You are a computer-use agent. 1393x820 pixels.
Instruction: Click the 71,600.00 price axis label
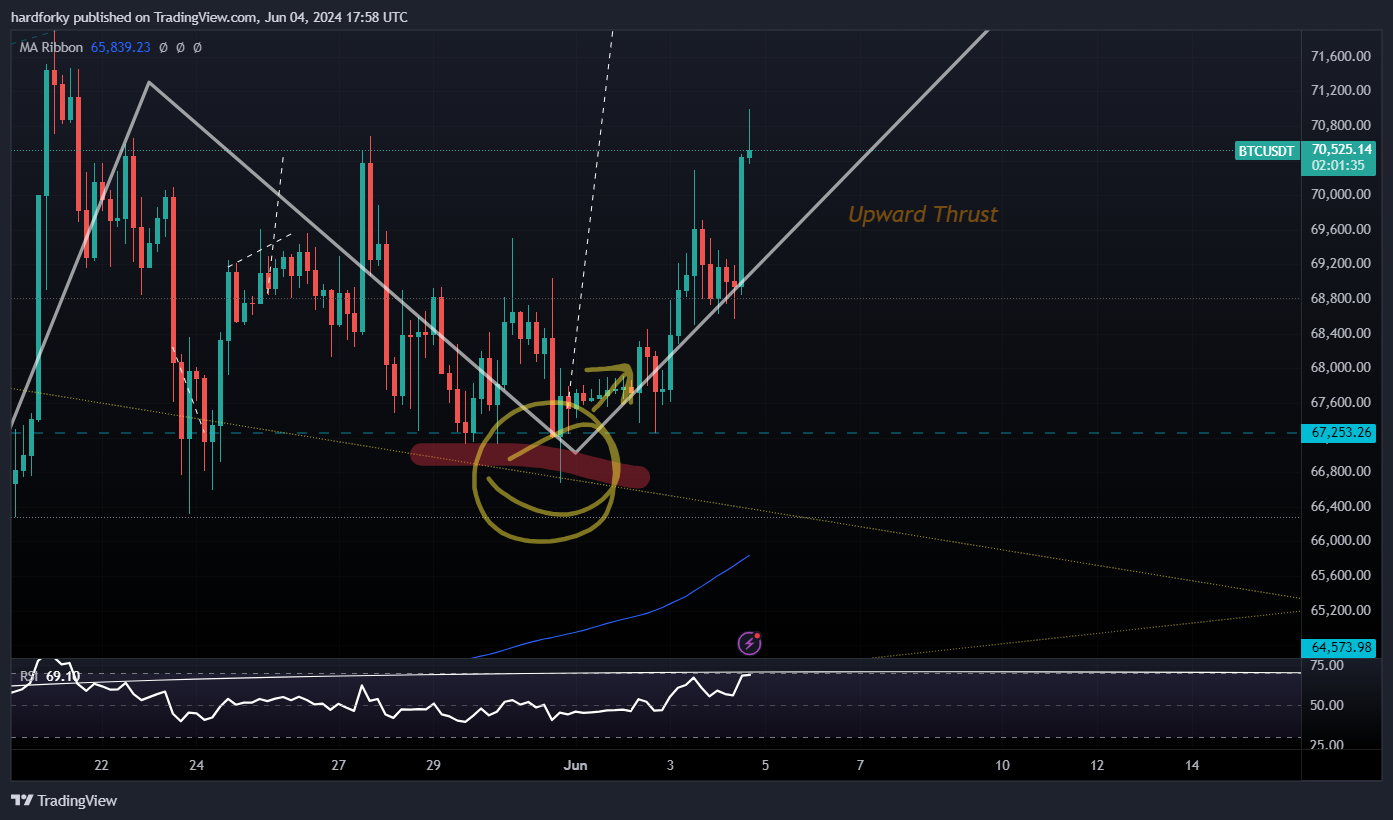(1340, 57)
